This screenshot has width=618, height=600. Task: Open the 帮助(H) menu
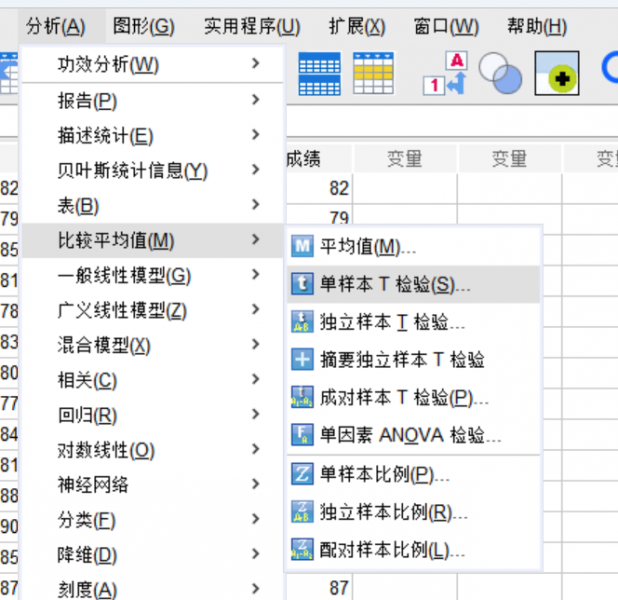(x=537, y=27)
